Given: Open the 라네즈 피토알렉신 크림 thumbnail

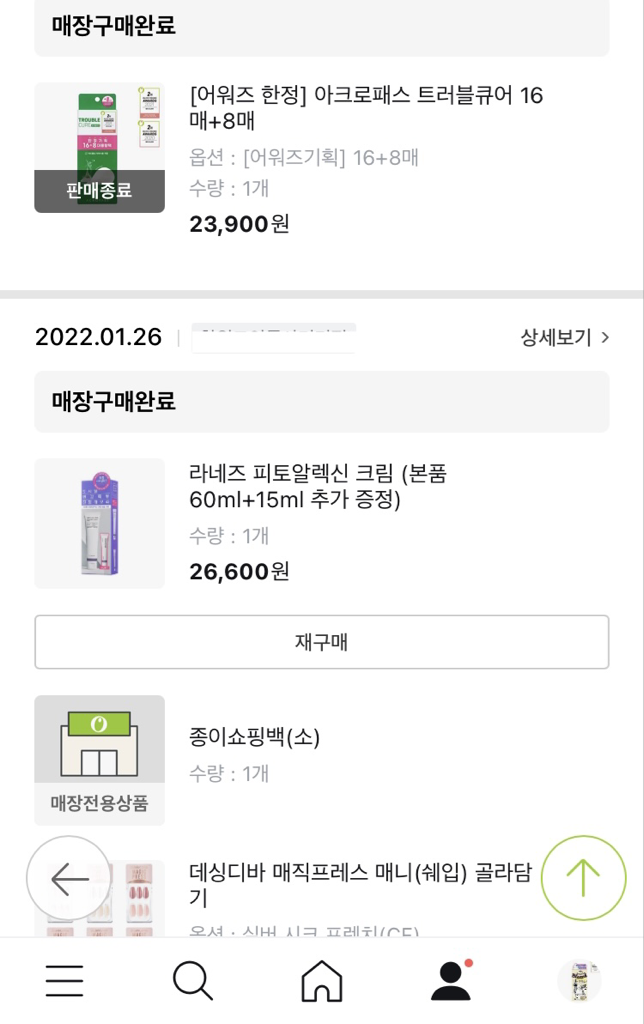Looking at the screenshot, I should 99,523.
